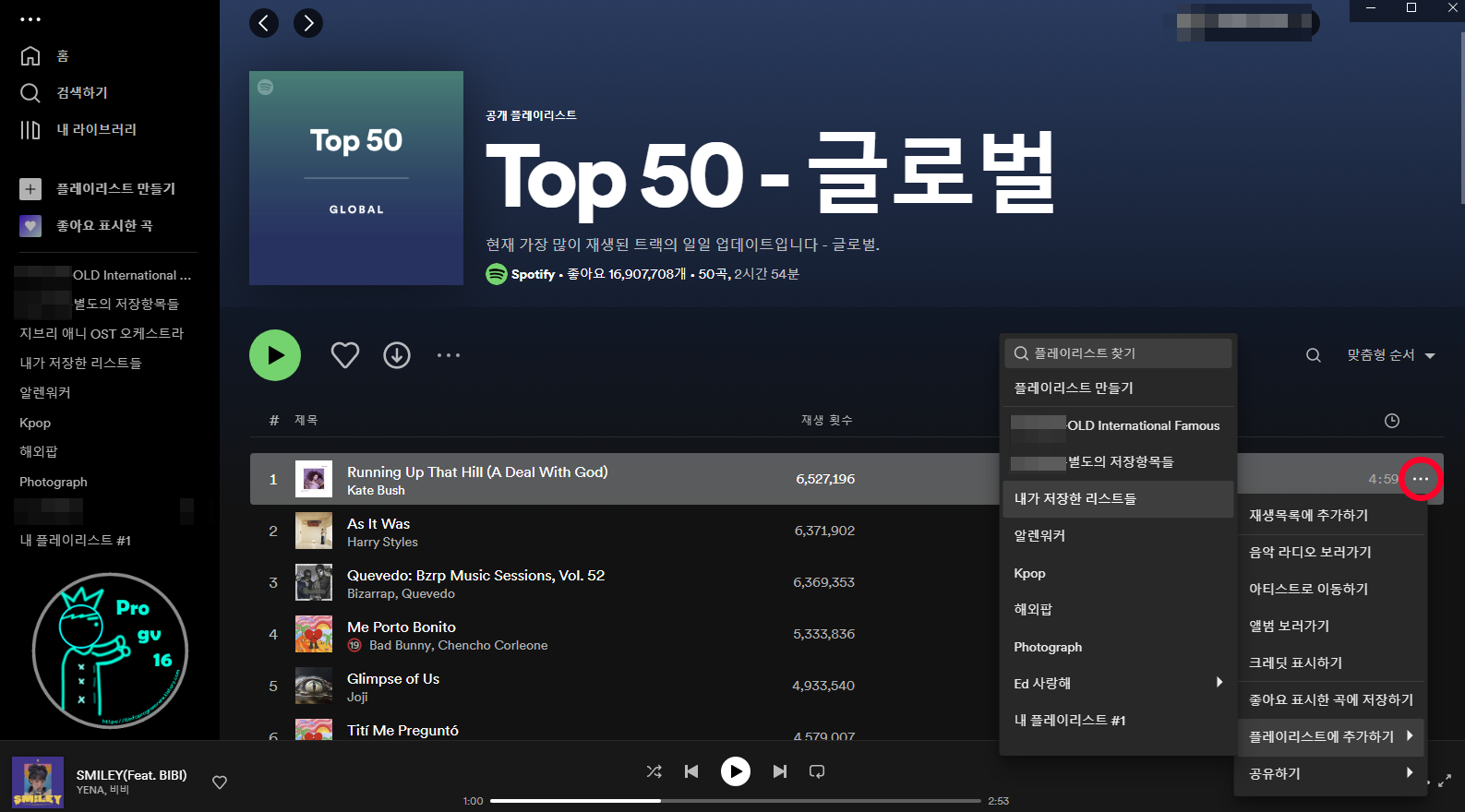Click the SMILEY album art thumbnail
The height and width of the screenshot is (812, 1465).
[38, 782]
